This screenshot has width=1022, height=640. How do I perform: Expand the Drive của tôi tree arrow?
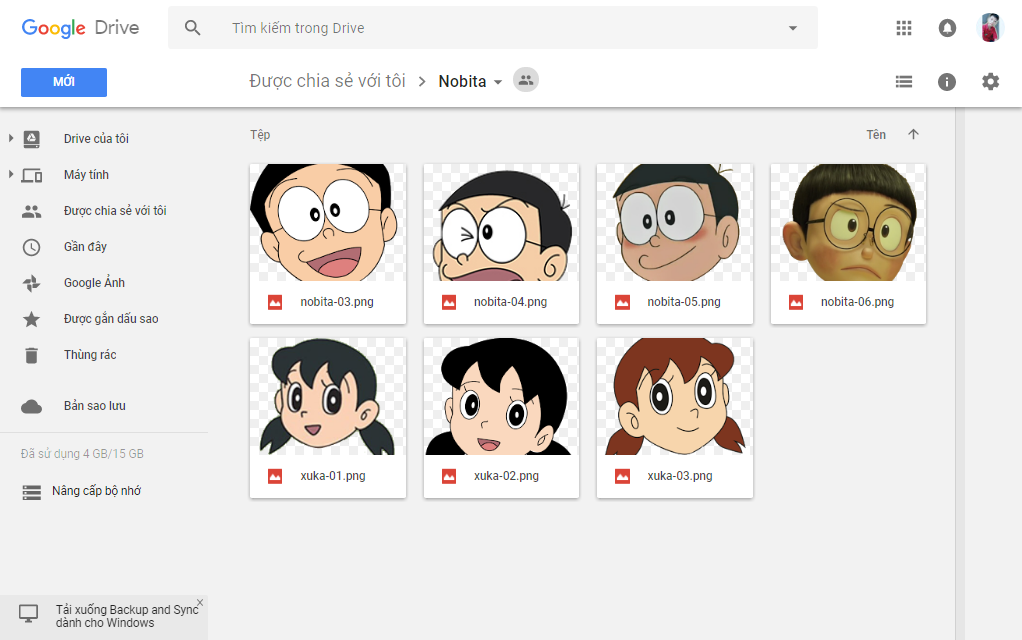pyautogui.click(x=10, y=138)
